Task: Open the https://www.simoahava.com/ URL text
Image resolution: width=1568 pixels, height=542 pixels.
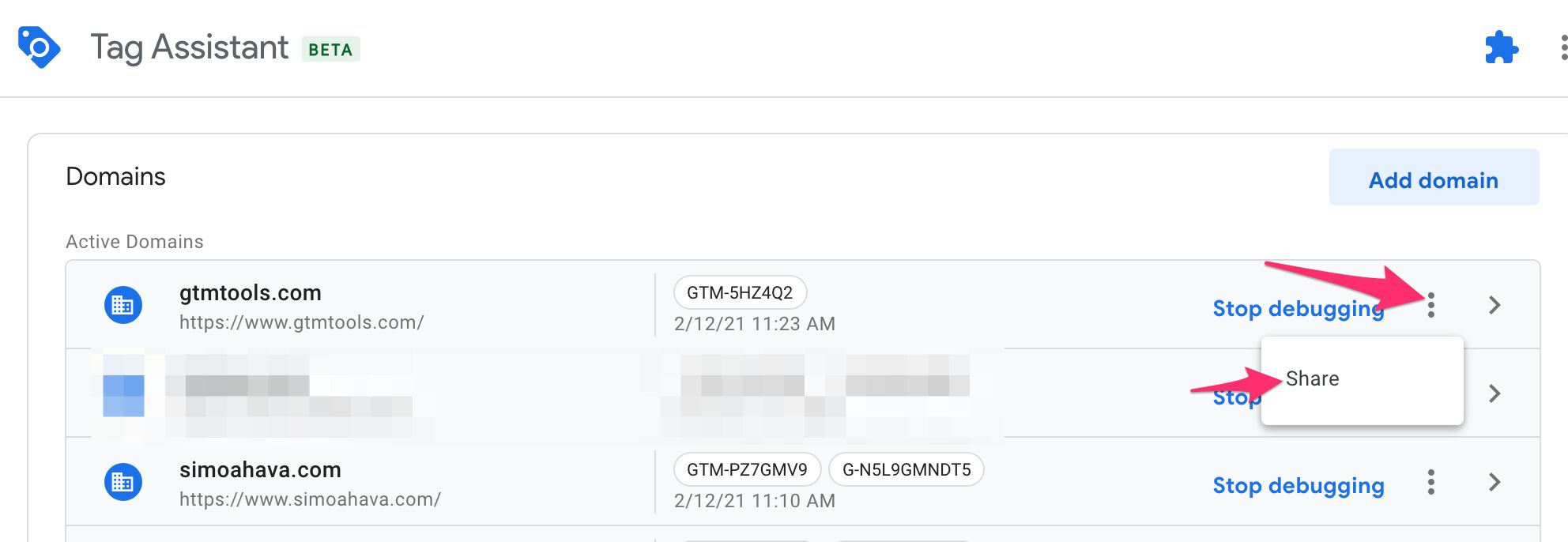Action: [x=310, y=499]
